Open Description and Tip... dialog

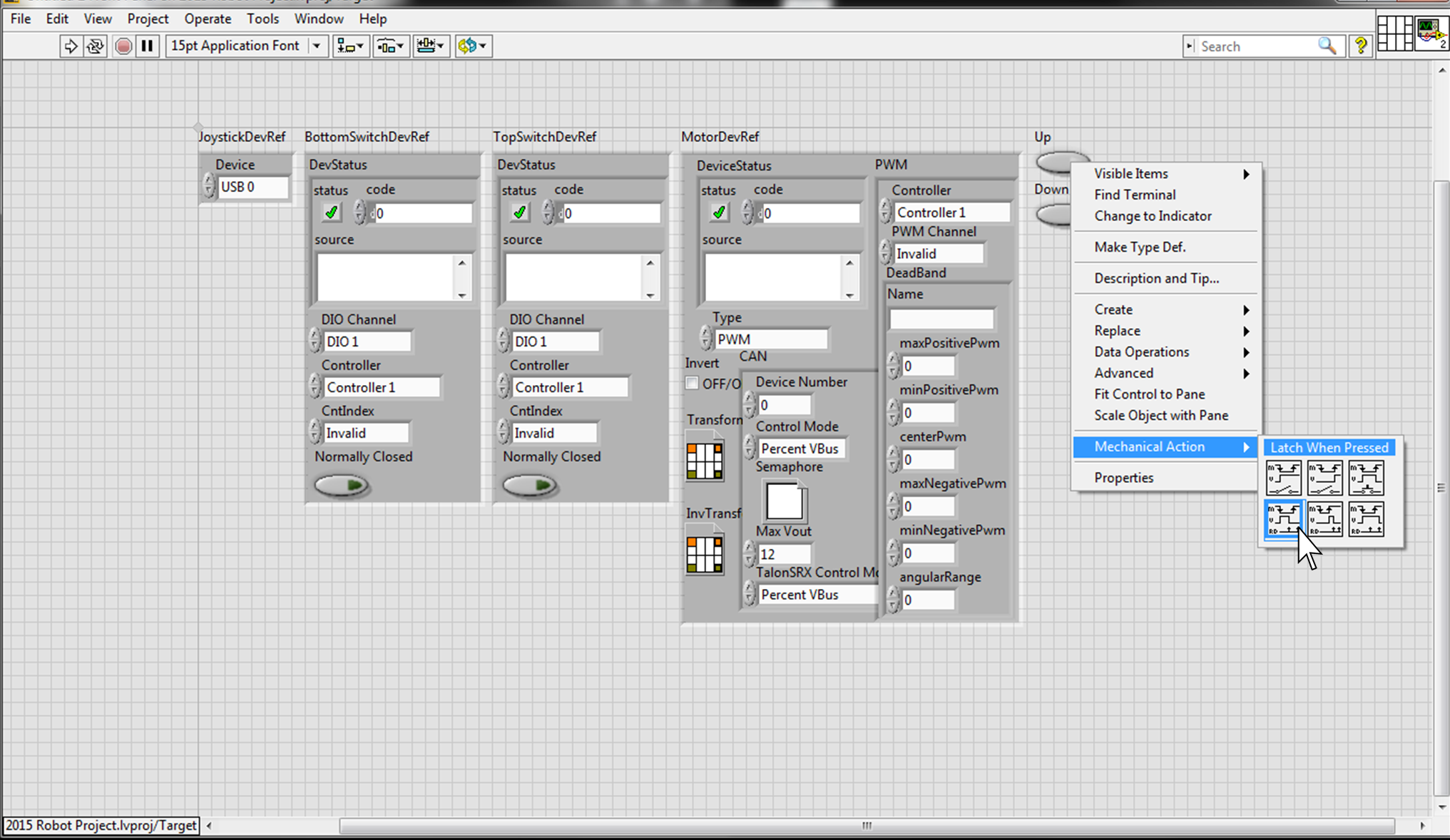click(x=1165, y=279)
